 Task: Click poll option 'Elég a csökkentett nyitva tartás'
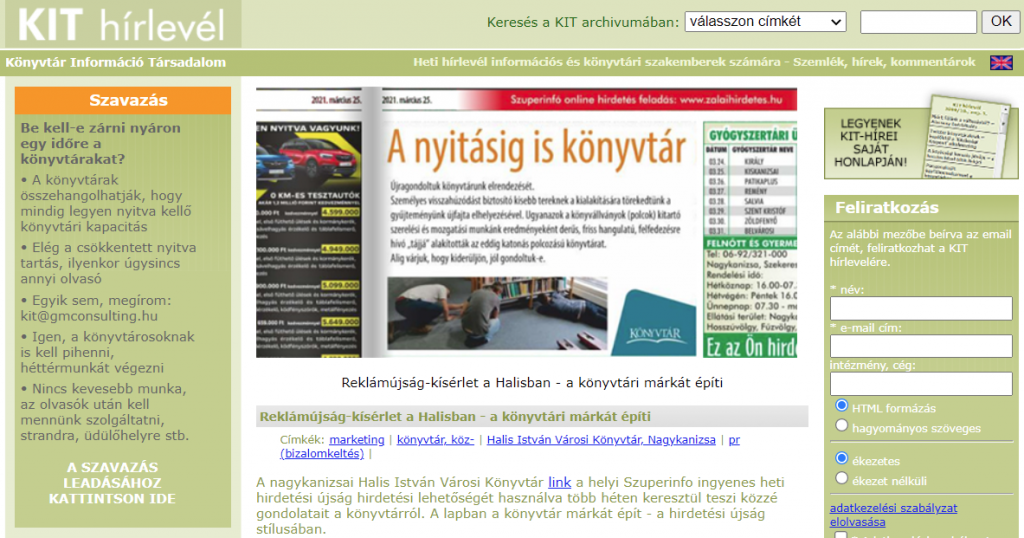(x=108, y=263)
